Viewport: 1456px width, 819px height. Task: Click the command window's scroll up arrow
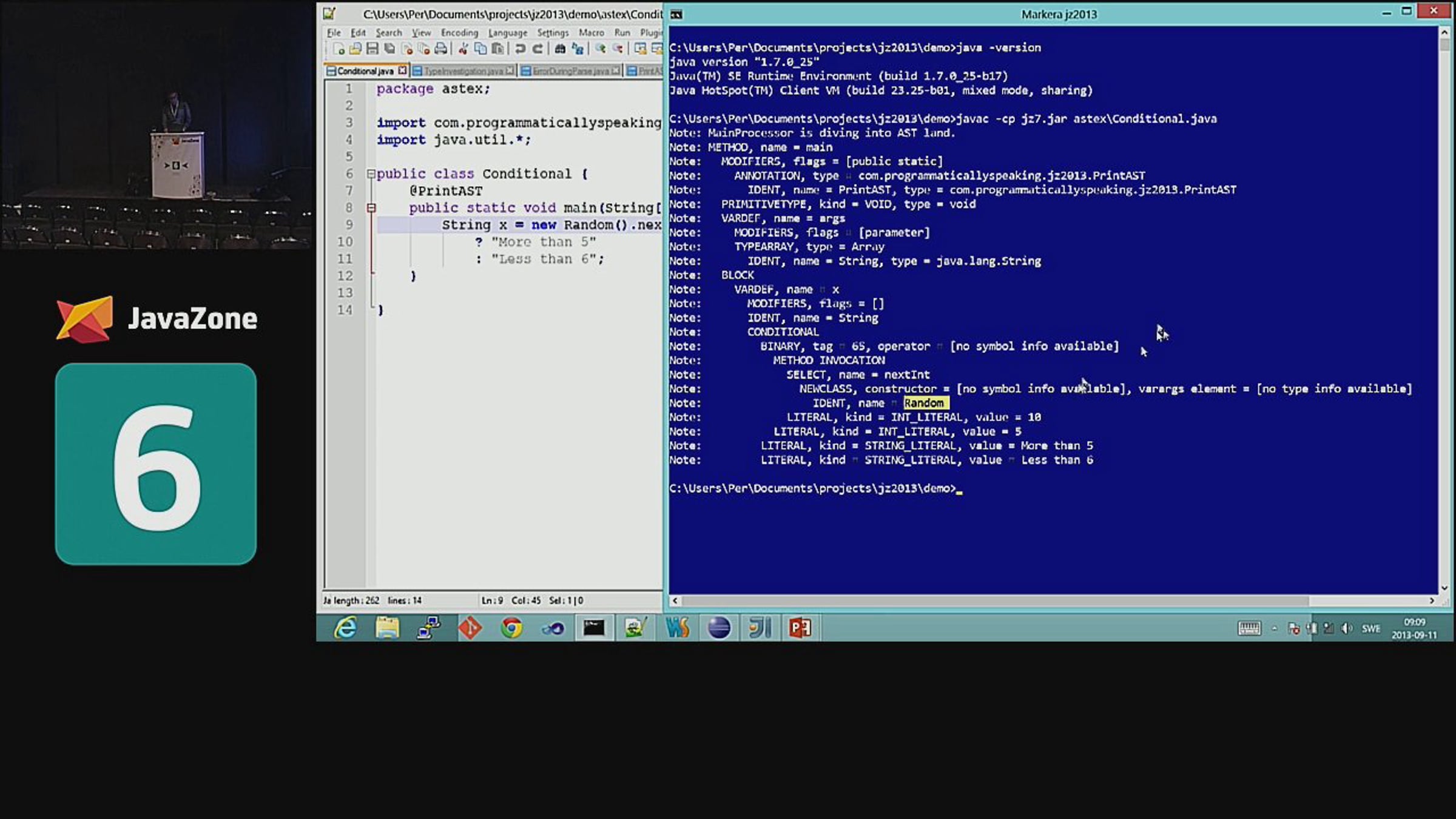1444,33
